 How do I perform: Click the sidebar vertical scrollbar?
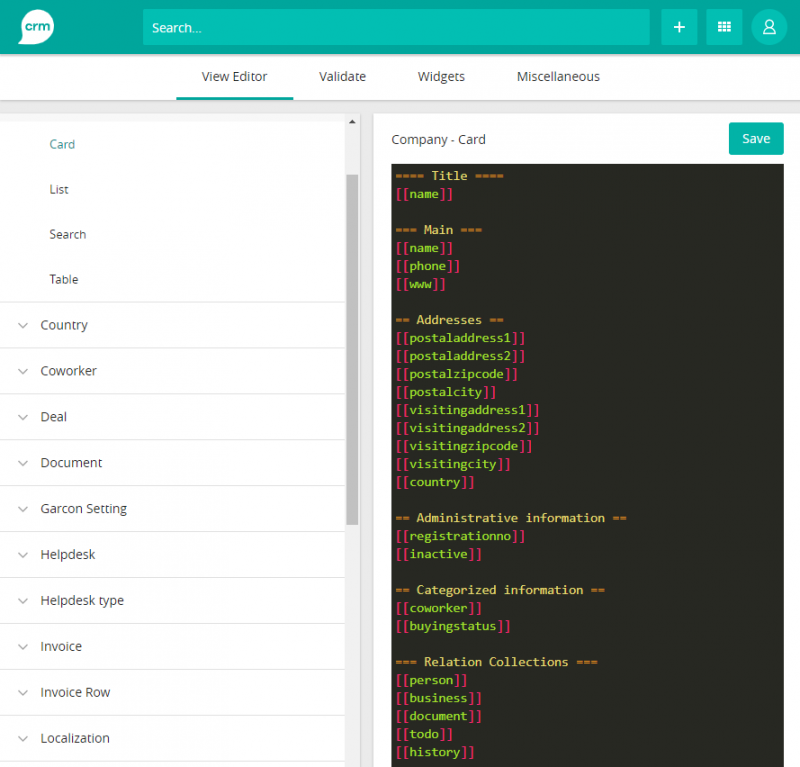click(x=352, y=350)
